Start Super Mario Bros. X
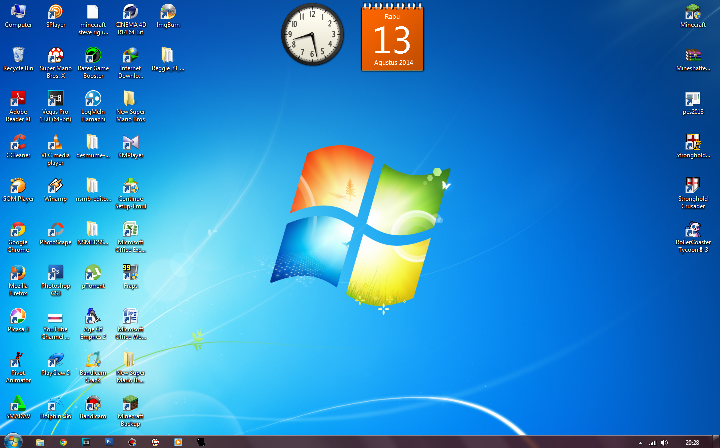The image size is (720, 448). (56, 63)
